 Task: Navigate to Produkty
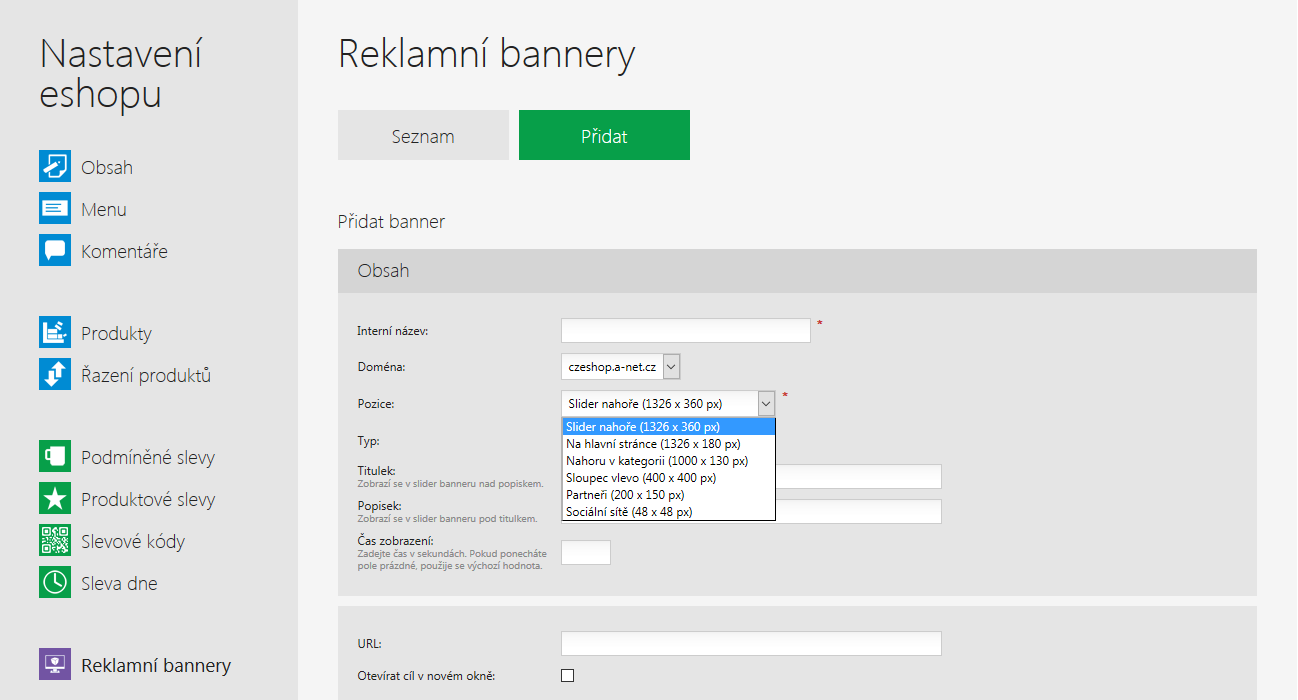(x=116, y=333)
